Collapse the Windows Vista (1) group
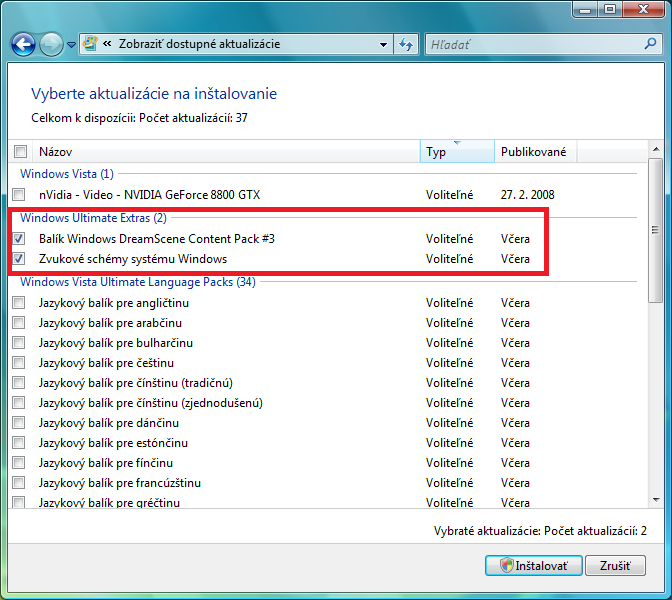Image resolution: width=672 pixels, height=600 pixels. (x=67, y=174)
